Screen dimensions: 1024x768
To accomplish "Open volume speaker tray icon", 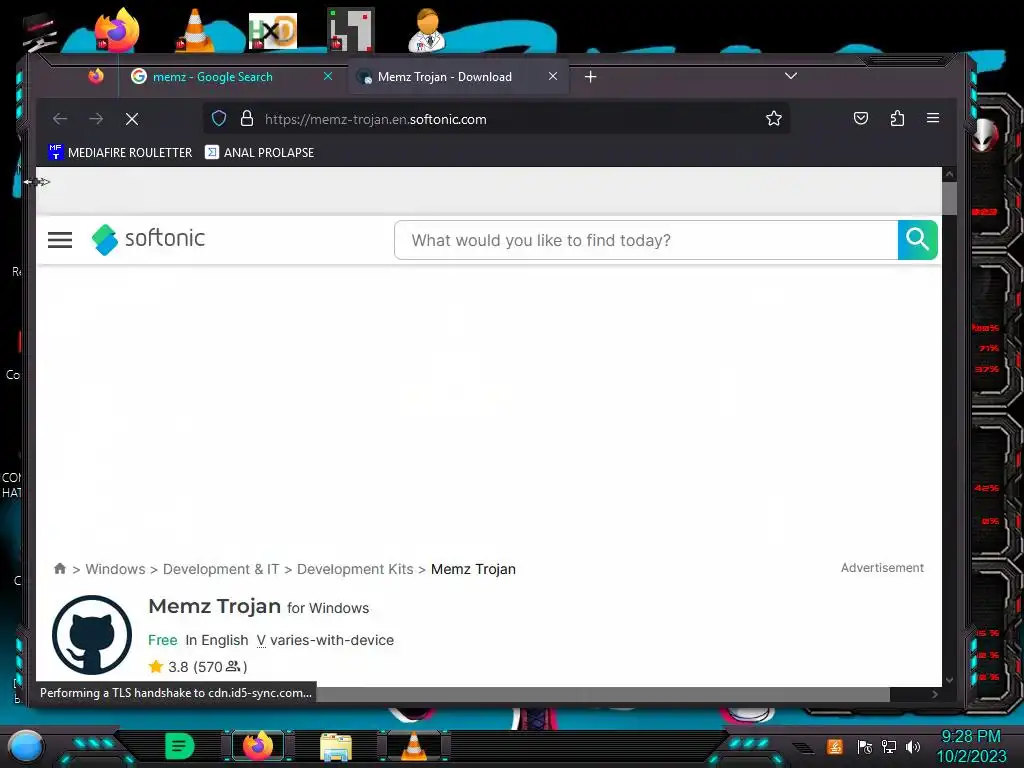I will pyautogui.click(x=913, y=746).
